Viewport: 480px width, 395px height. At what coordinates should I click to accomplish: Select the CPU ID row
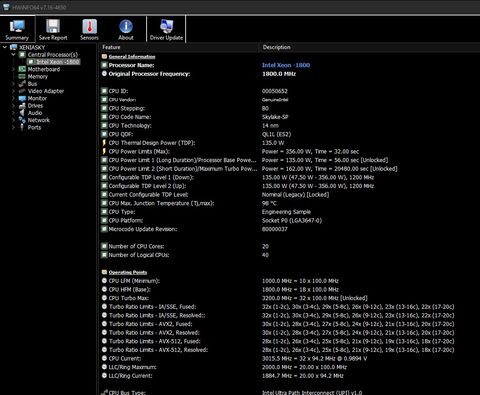289,91
